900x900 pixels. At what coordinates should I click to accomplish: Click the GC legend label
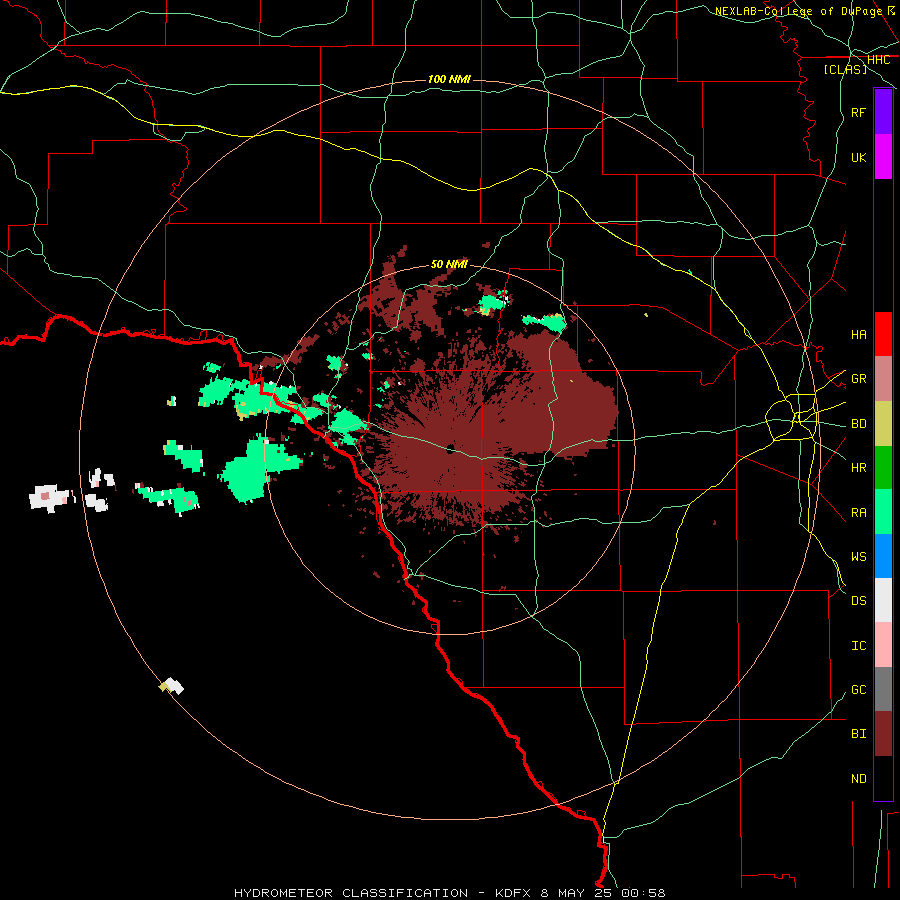coord(858,689)
